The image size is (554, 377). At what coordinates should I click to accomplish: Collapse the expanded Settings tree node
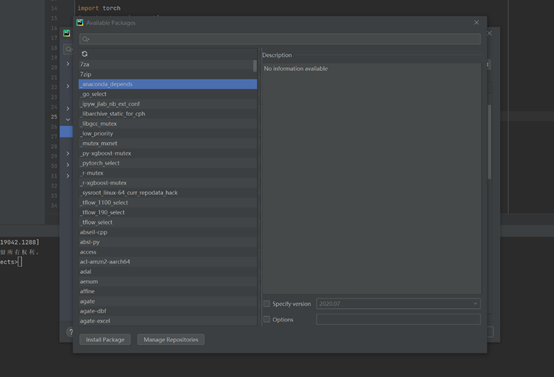[x=68, y=119]
